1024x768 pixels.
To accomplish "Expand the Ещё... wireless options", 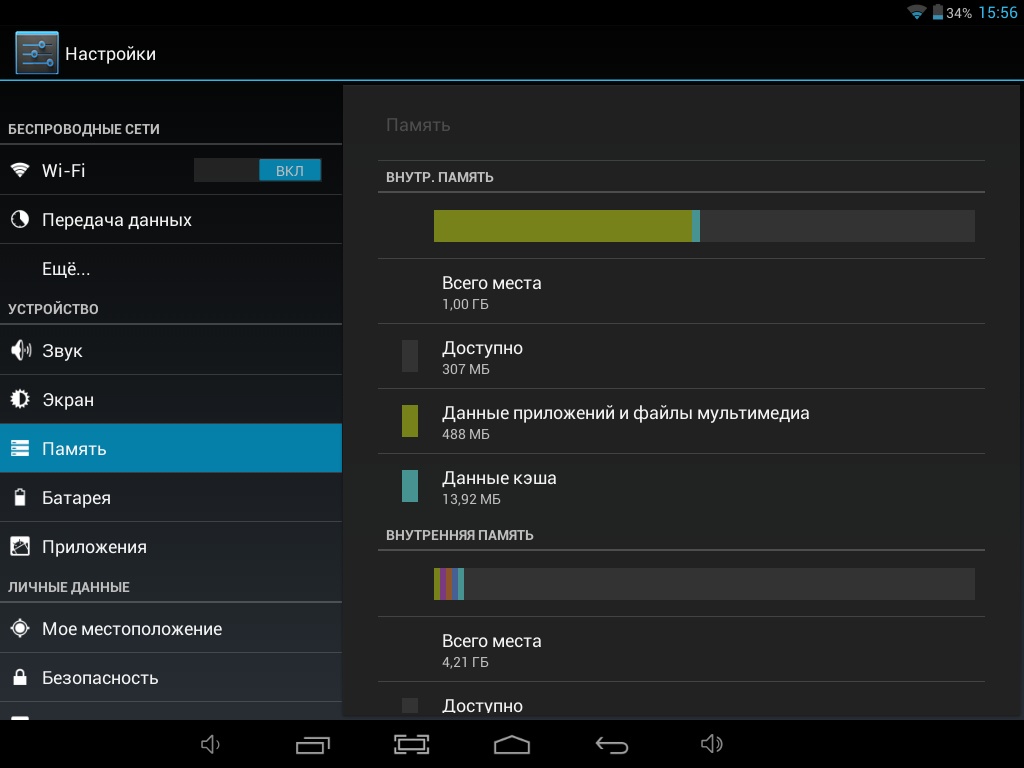I will 66,269.
